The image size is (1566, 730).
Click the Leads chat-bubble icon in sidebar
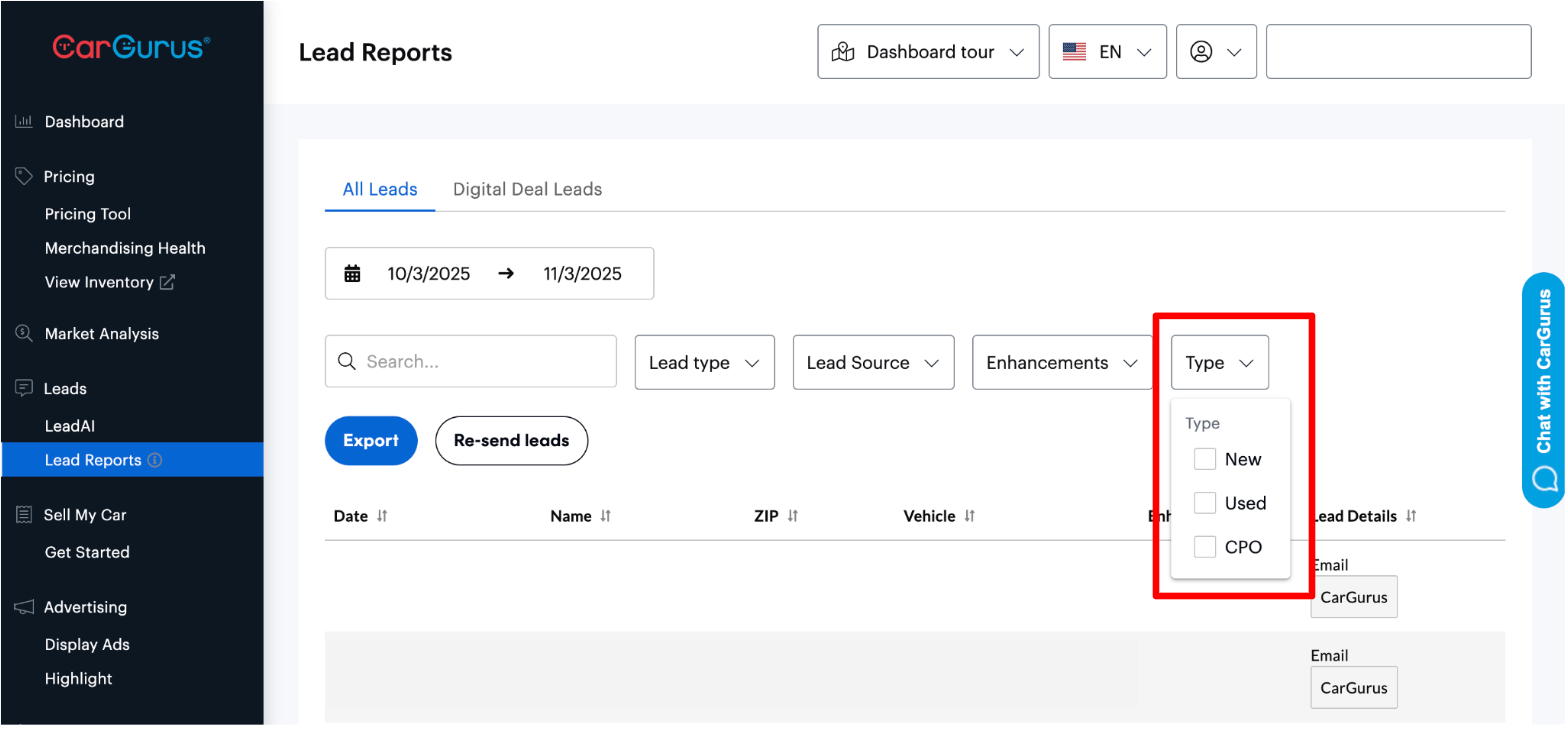pos(24,388)
